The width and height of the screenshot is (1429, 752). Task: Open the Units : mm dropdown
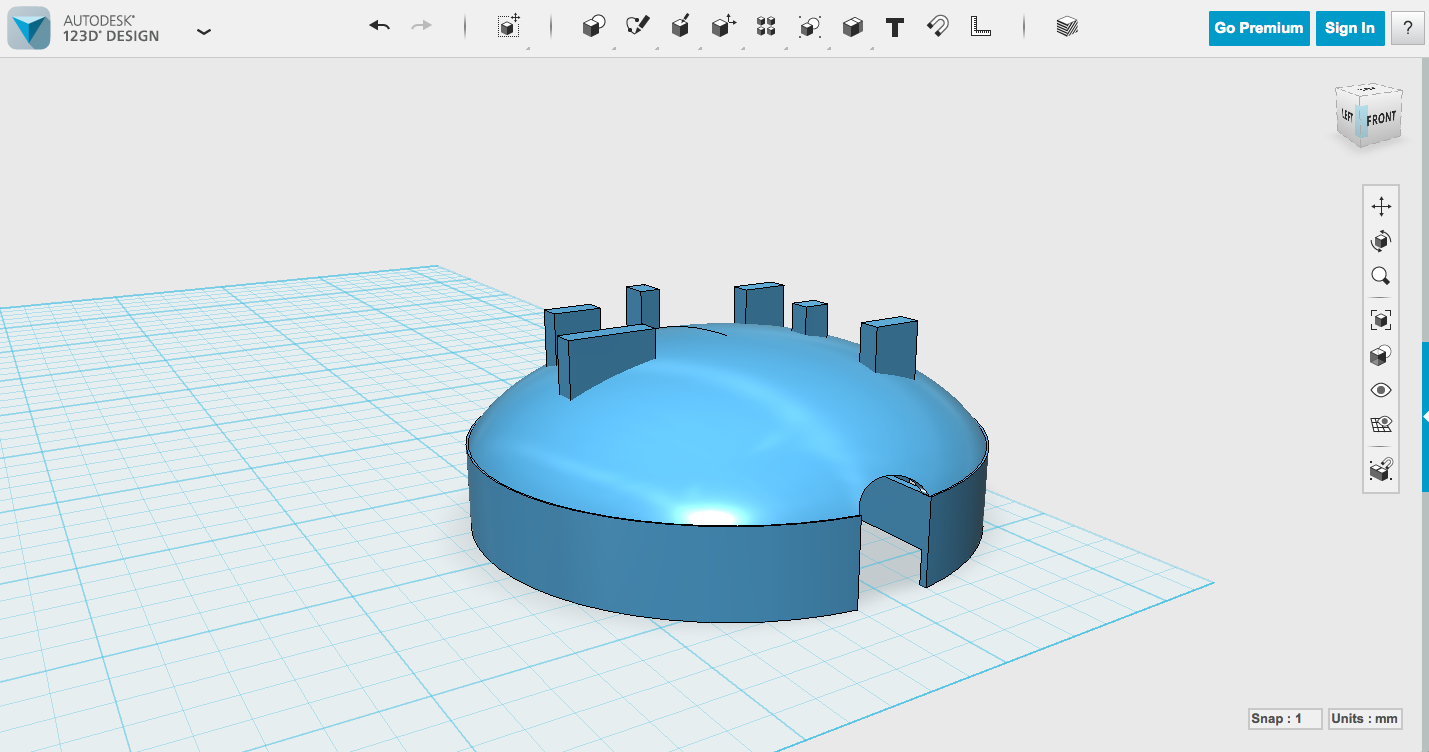[x=1366, y=718]
